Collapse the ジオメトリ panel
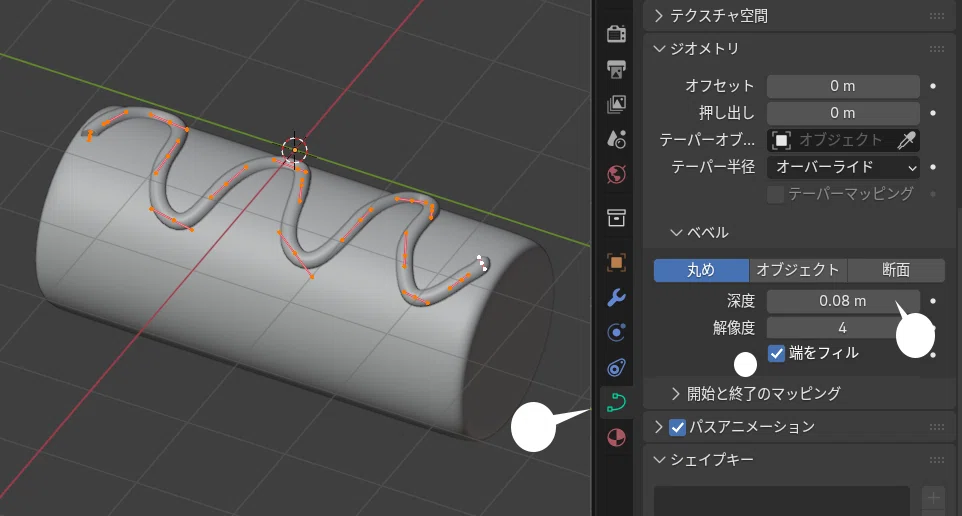 (x=659, y=48)
